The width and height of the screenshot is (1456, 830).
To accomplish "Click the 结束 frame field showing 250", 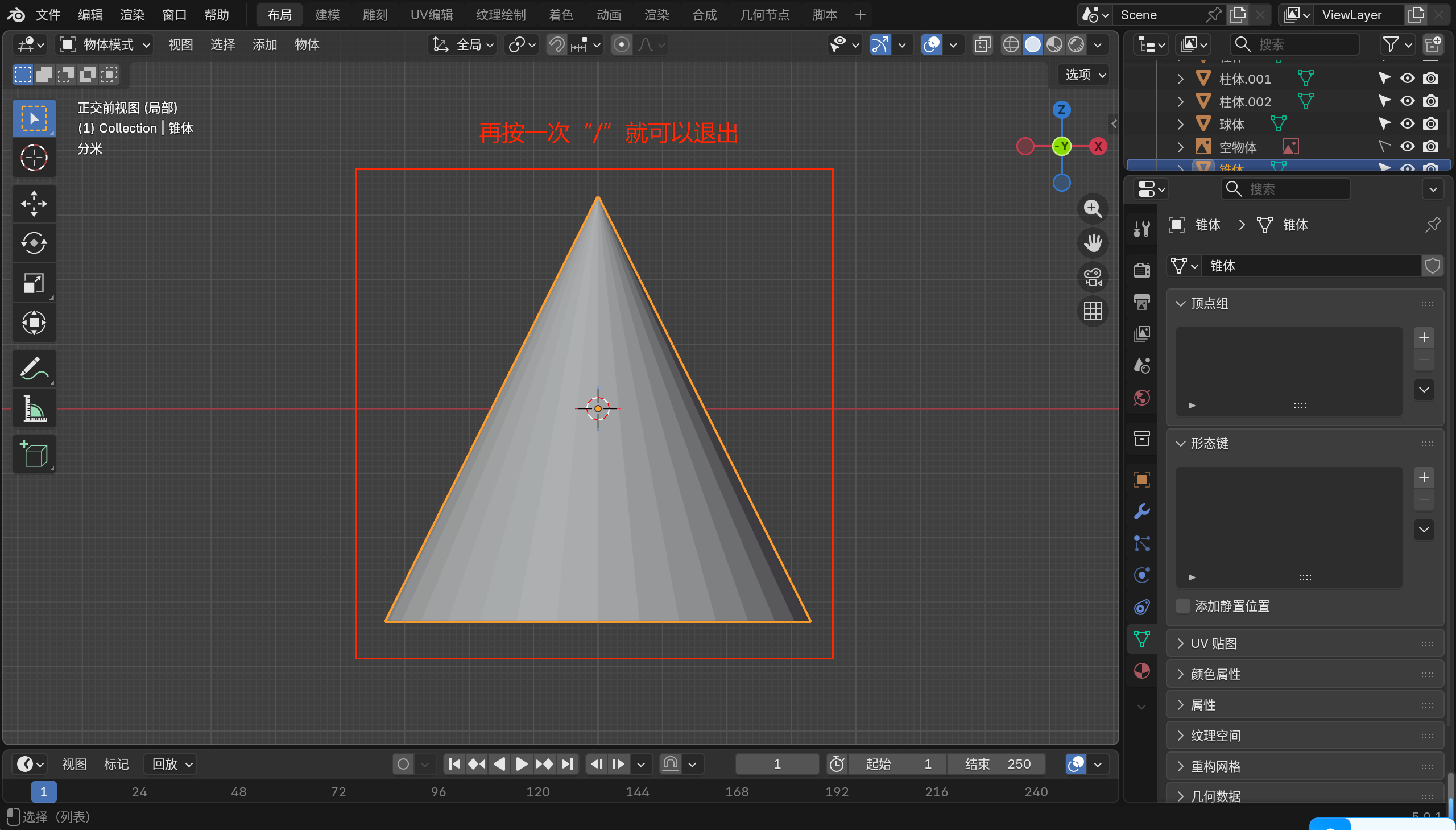I will (x=996, y=764).
